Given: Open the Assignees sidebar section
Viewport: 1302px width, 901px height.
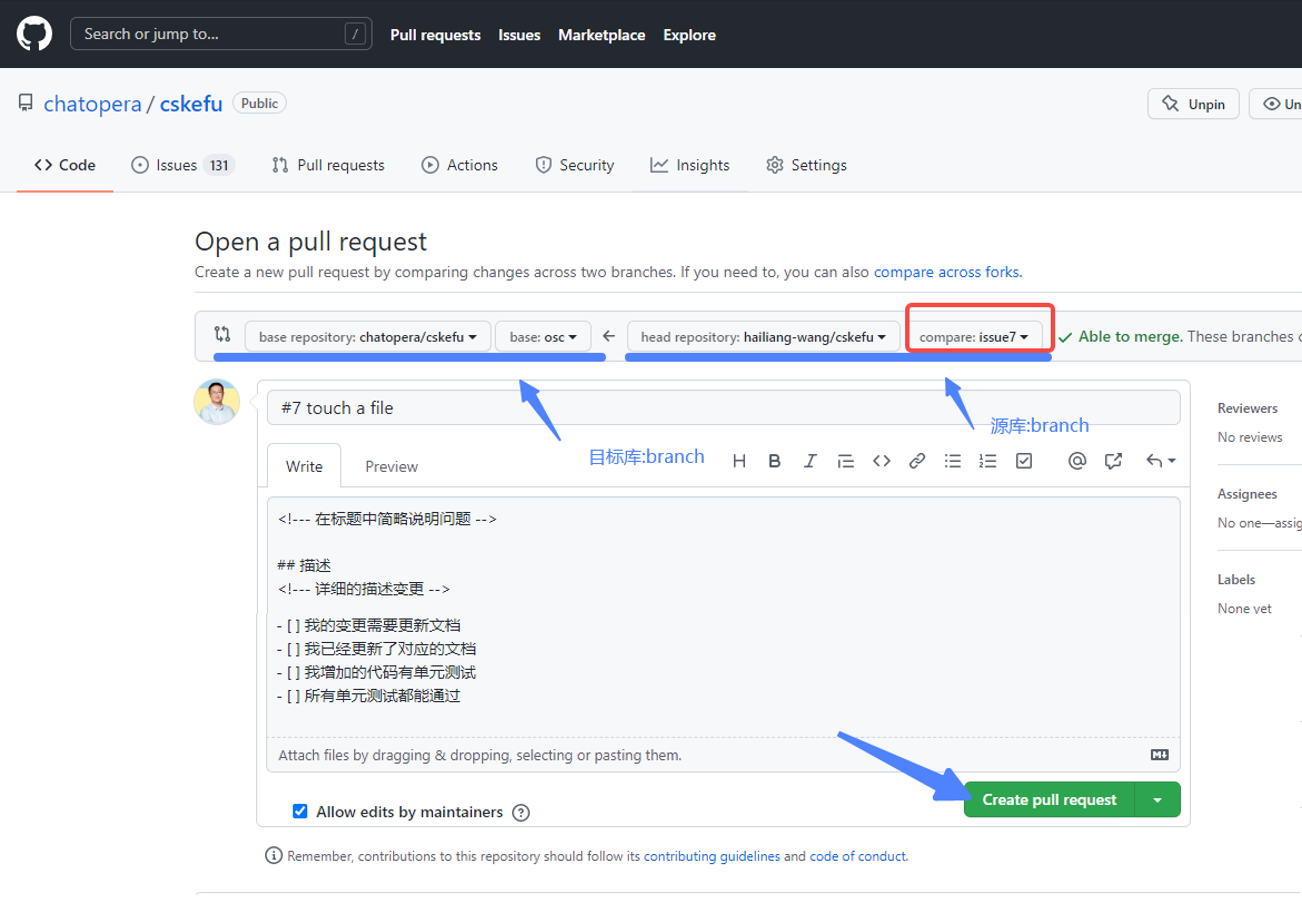Looking at the screenshot, I should click(x=1247, y=494).
